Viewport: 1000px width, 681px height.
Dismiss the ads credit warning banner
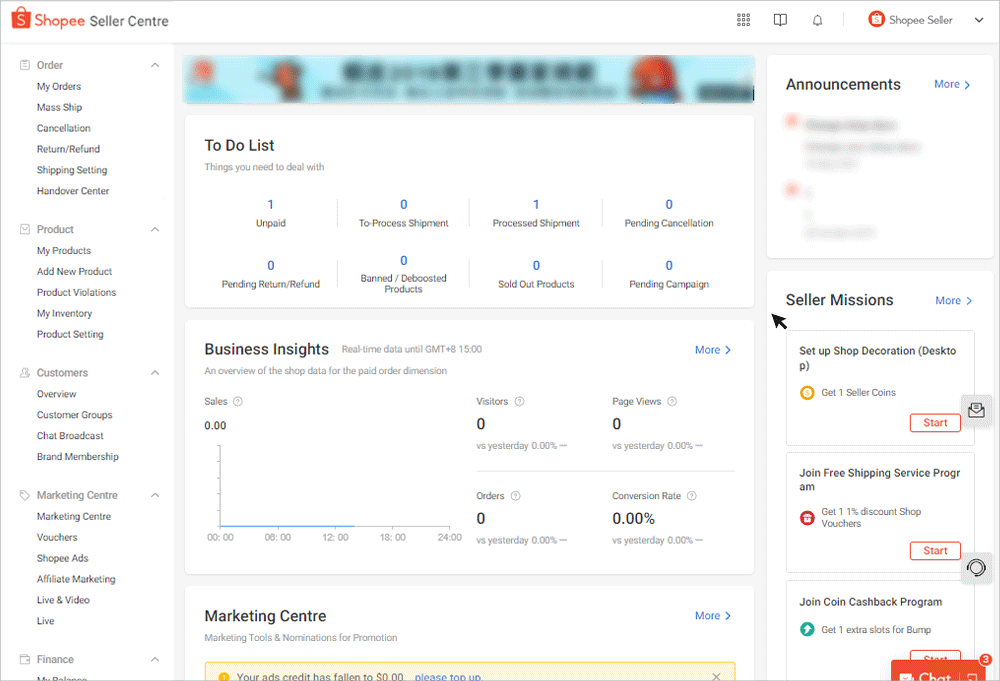click(716, 677)
